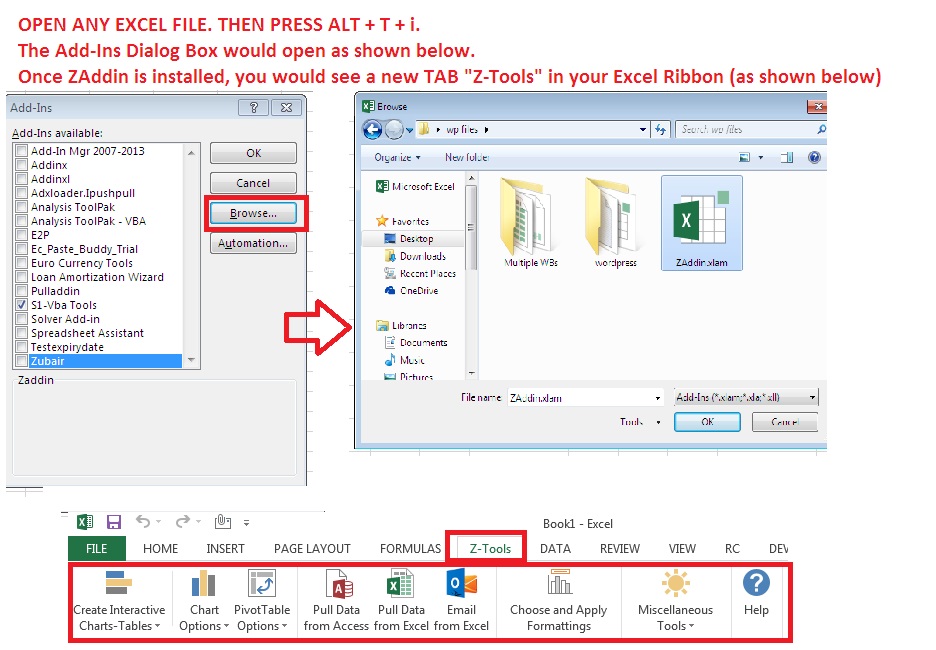
Task: Expand the File name dropdown arrow
Action: pyautogui.click(x=658, y=398)
